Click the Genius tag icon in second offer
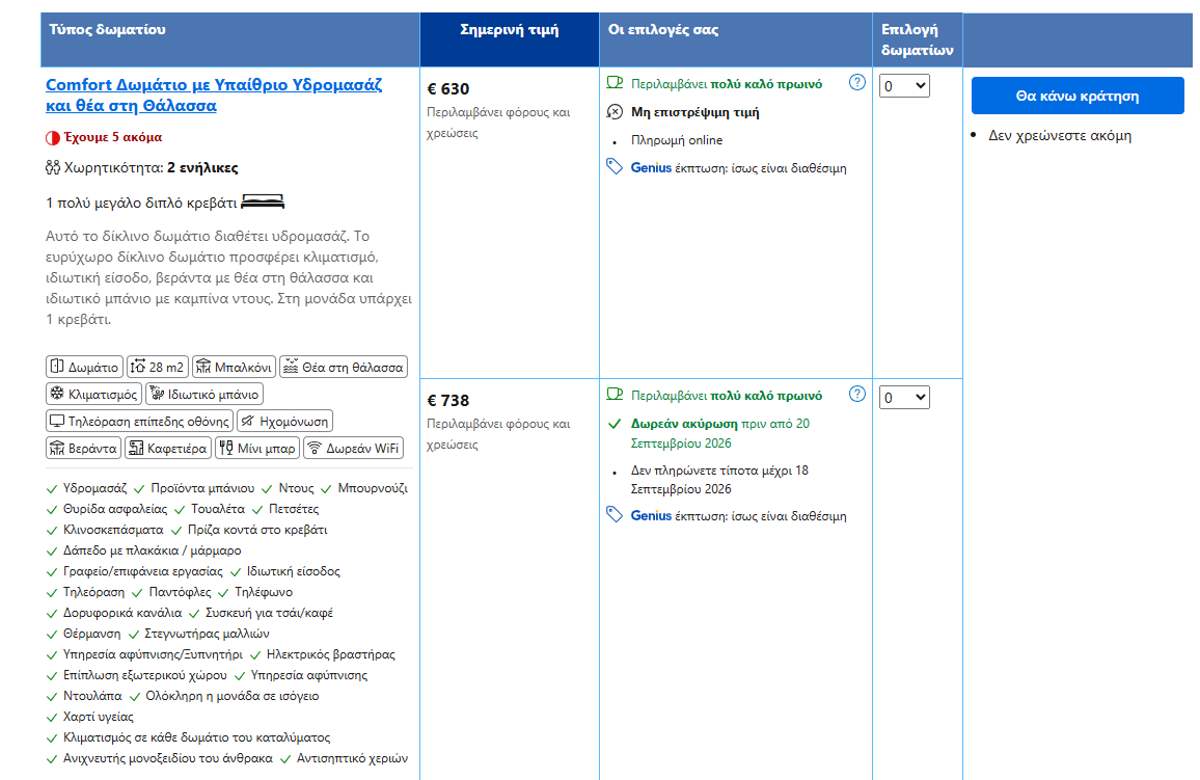 (615, 515)
